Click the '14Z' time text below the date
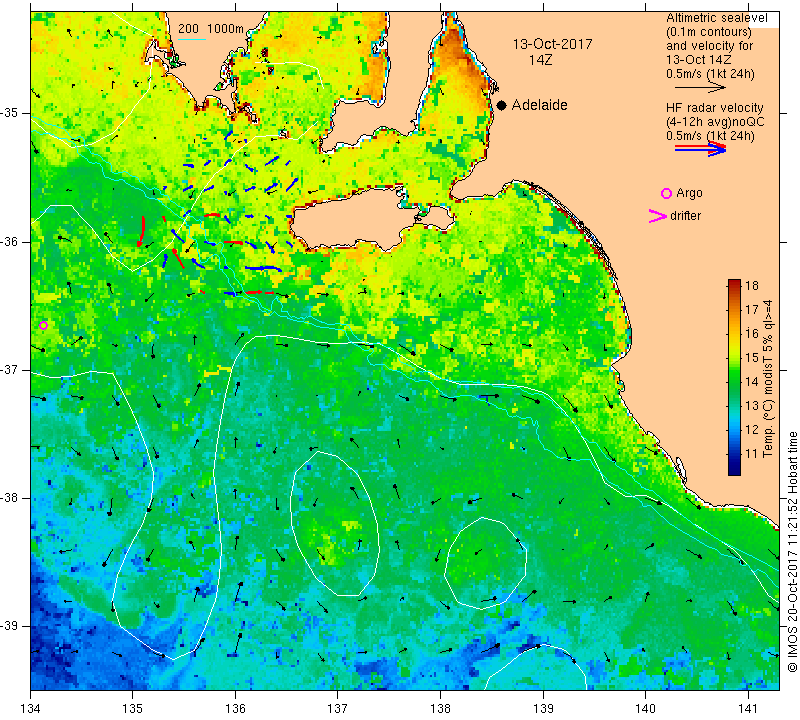This screenshot has height=720, width=800. (540, 60)
